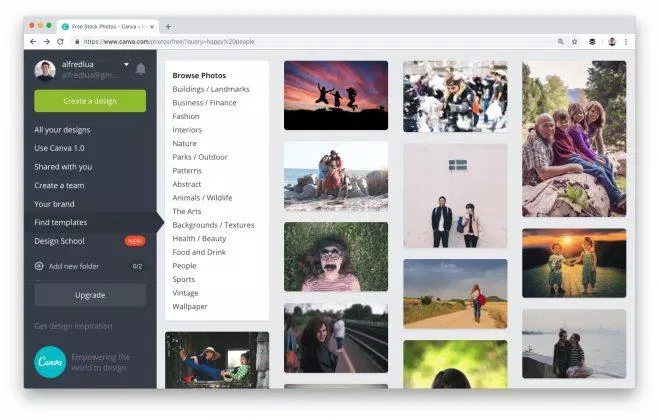This screenshot has height=420, width=659.
Task: Open notifications bell in Canva sidebar
Action: [x=141, y=69]
